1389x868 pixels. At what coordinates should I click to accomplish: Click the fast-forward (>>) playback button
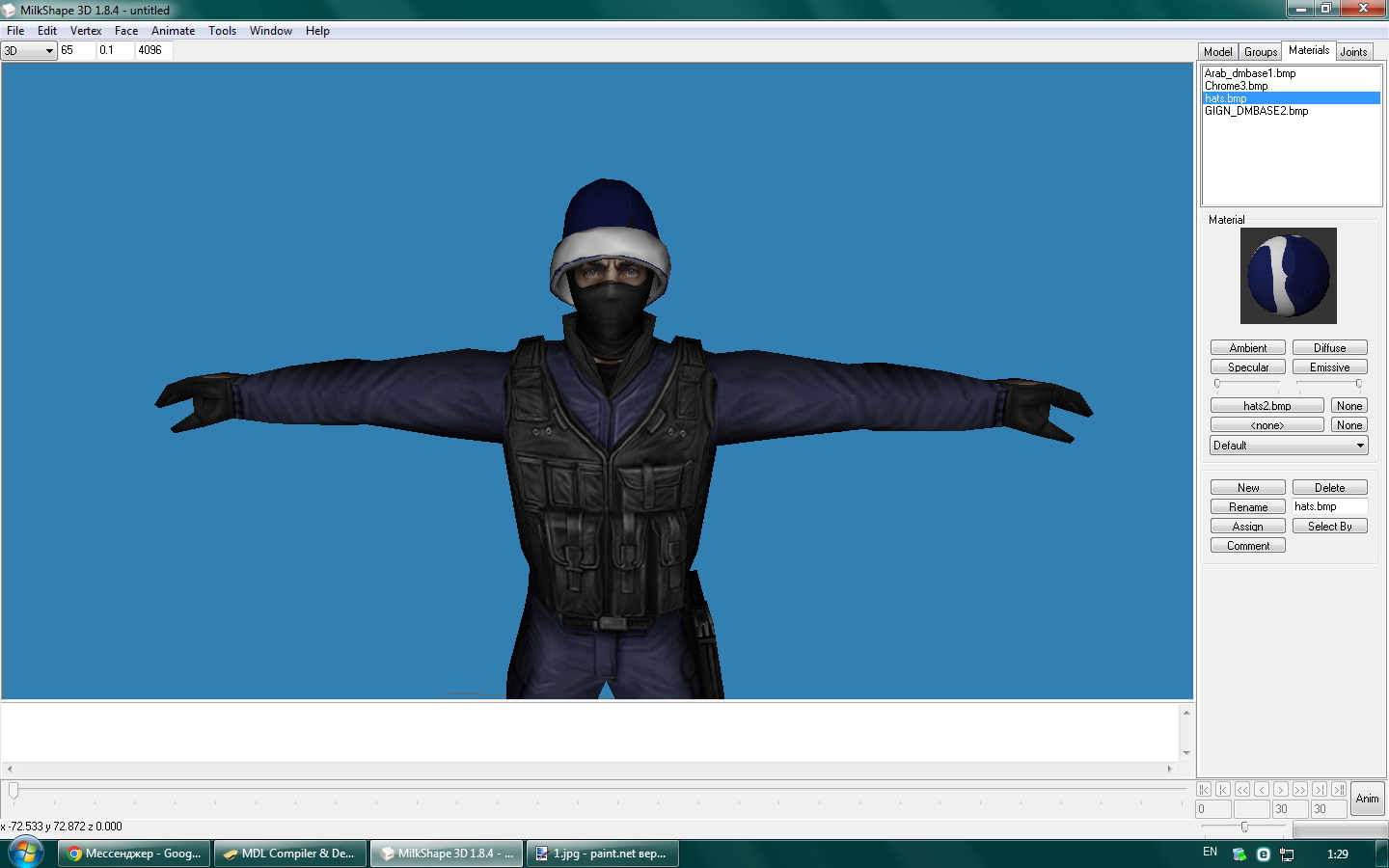1300,789
